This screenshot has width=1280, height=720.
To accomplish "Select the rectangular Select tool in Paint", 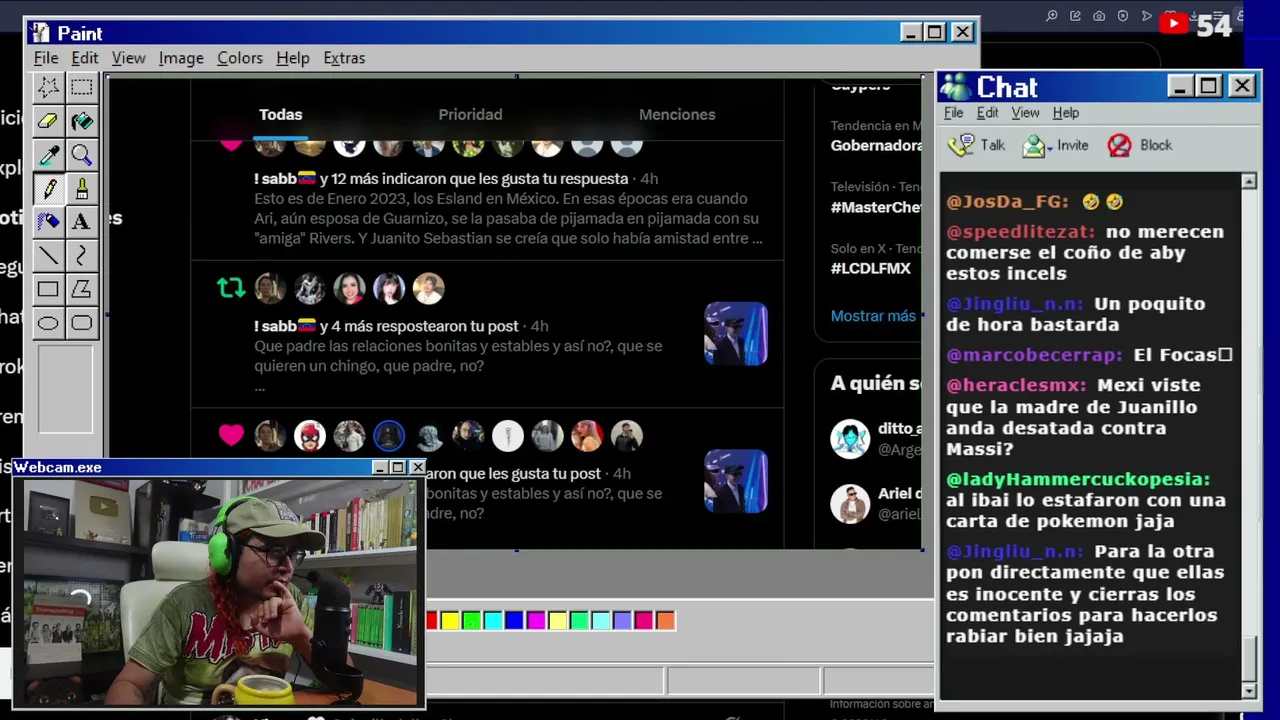I will click(x=82, y=87).
